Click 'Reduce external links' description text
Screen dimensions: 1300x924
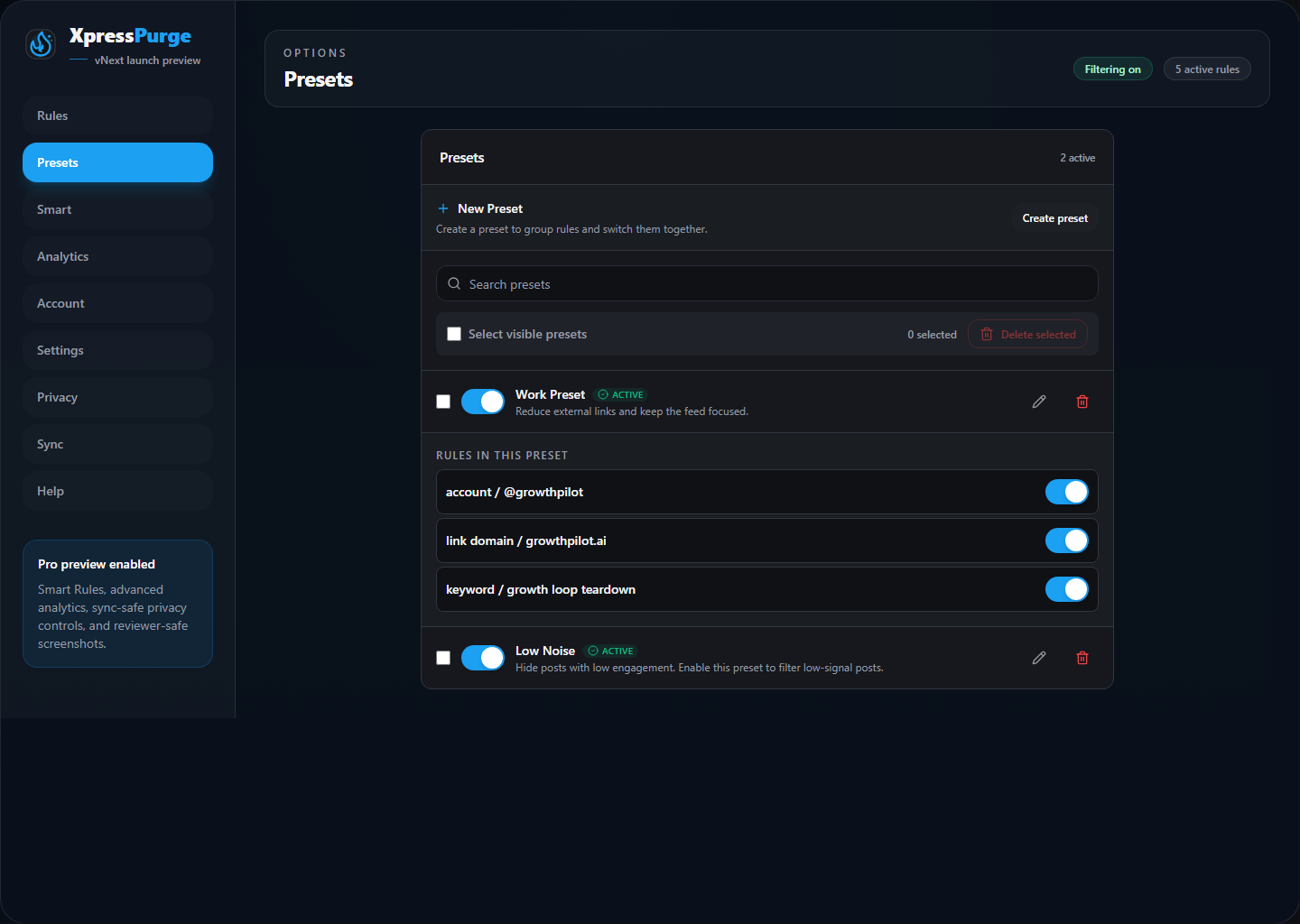coord(632,411)
